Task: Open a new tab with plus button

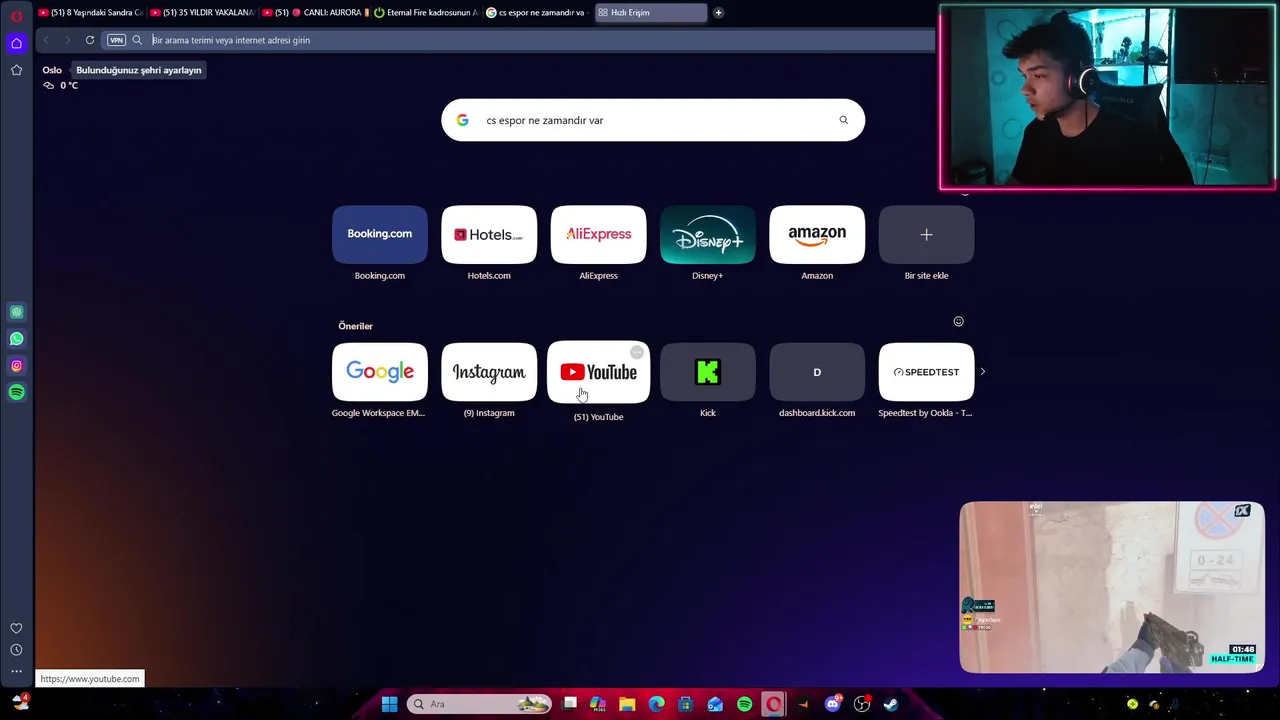Action: tap(718, 13)
